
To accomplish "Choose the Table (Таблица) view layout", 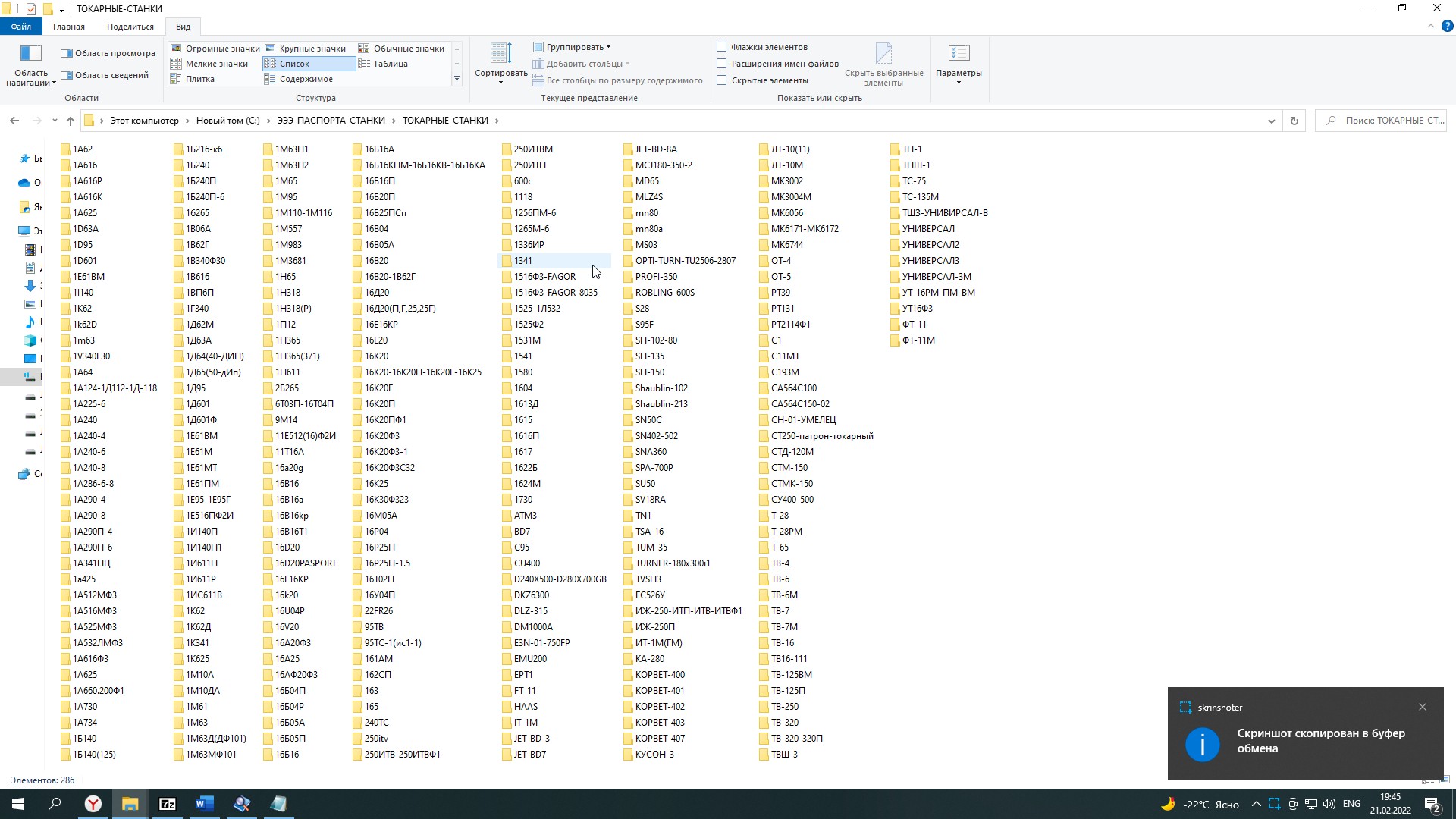I will 390,64.
